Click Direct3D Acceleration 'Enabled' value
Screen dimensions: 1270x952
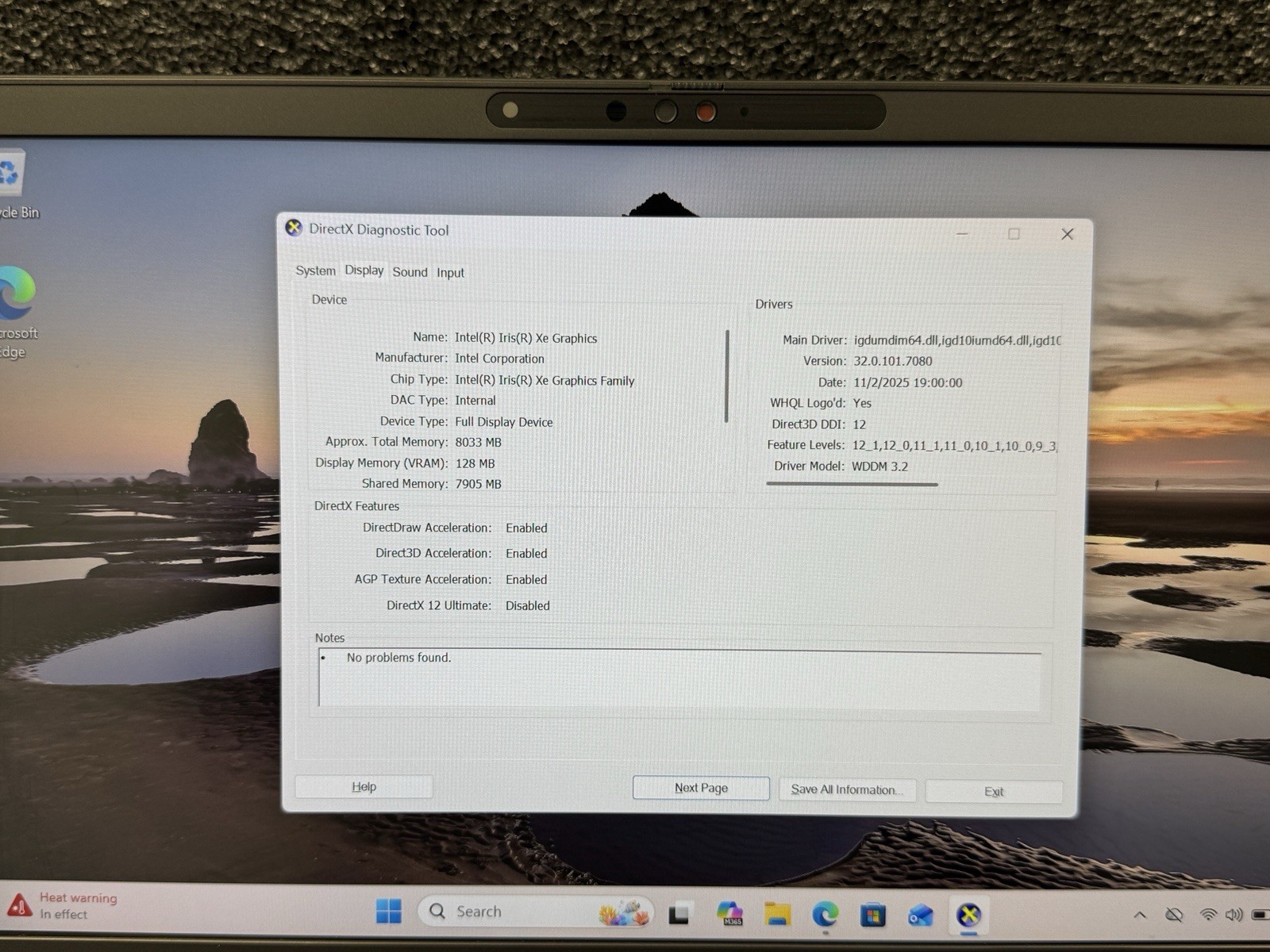pos(526,554)
